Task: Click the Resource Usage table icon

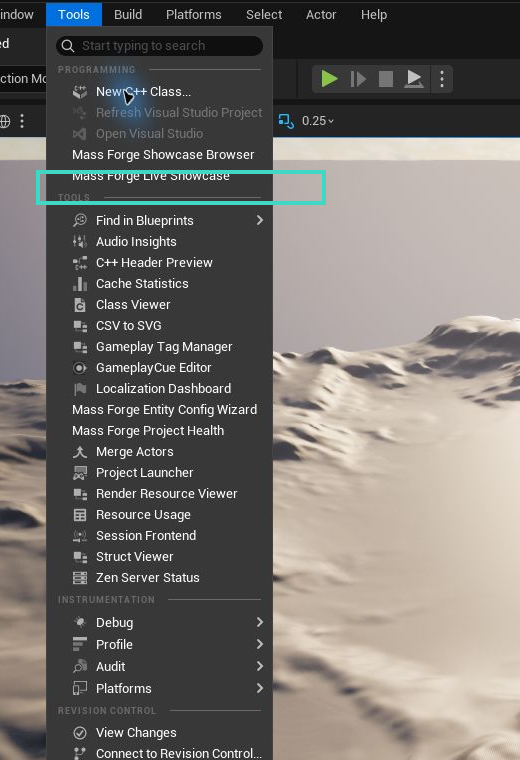Action: (x=79, y=515)
